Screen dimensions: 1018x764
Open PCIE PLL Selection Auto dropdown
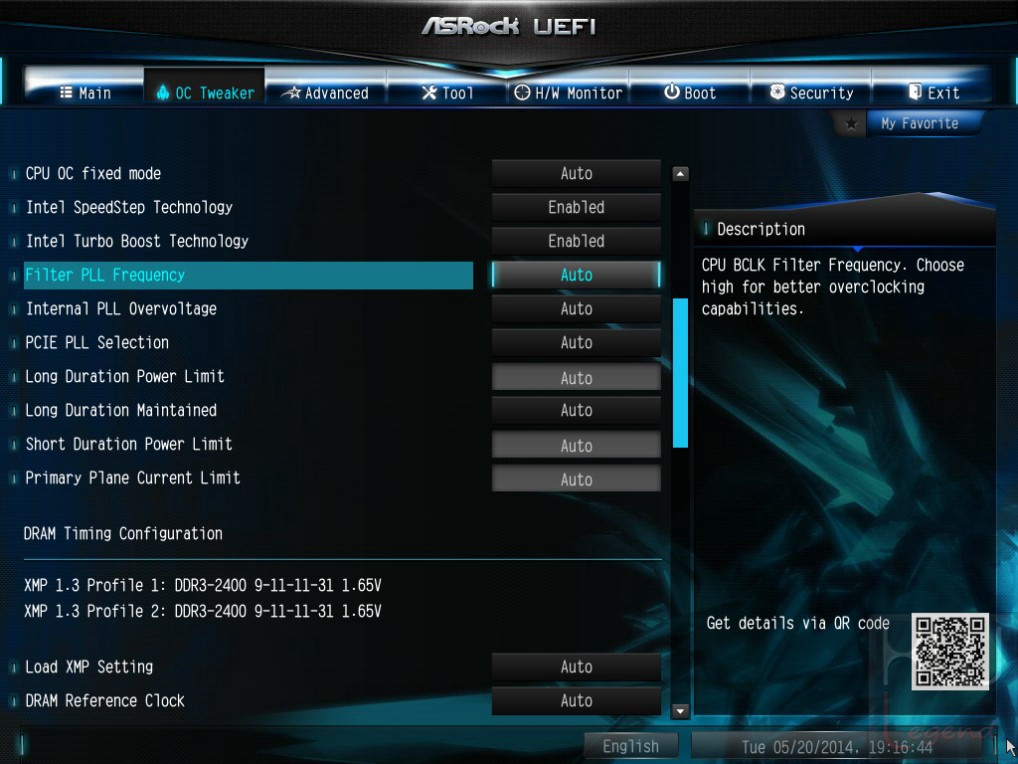(576, 342)
